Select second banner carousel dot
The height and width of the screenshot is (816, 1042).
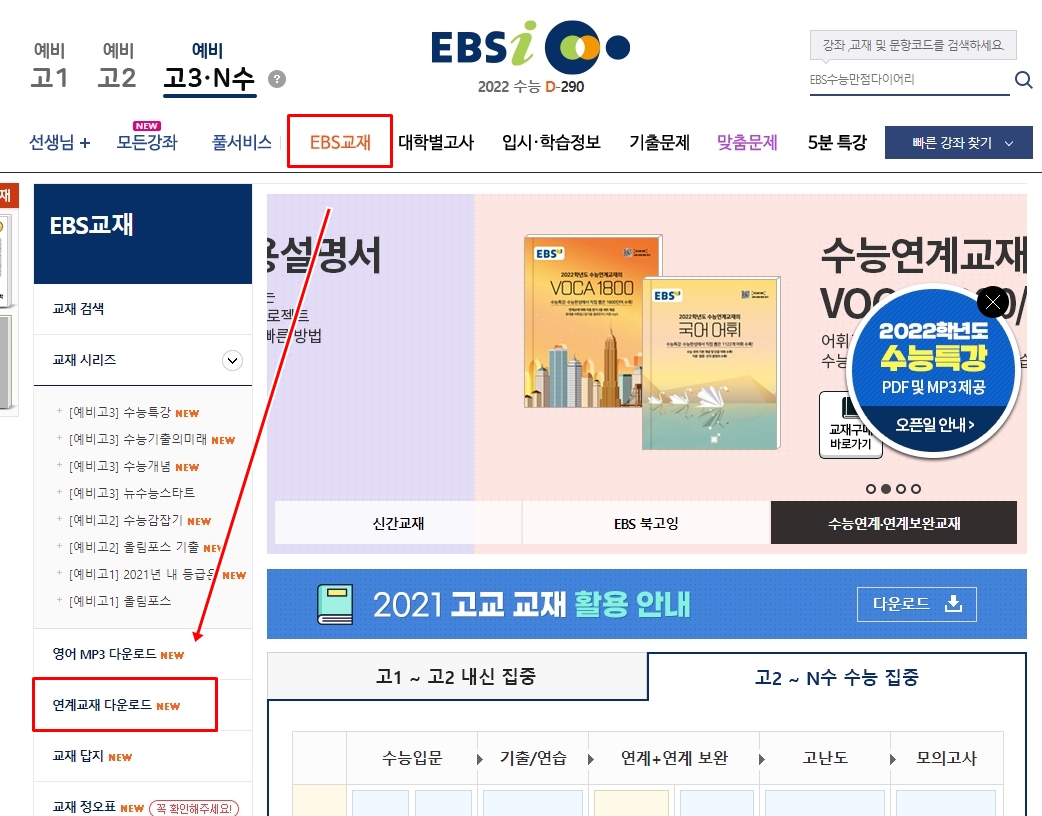[885, 489]
